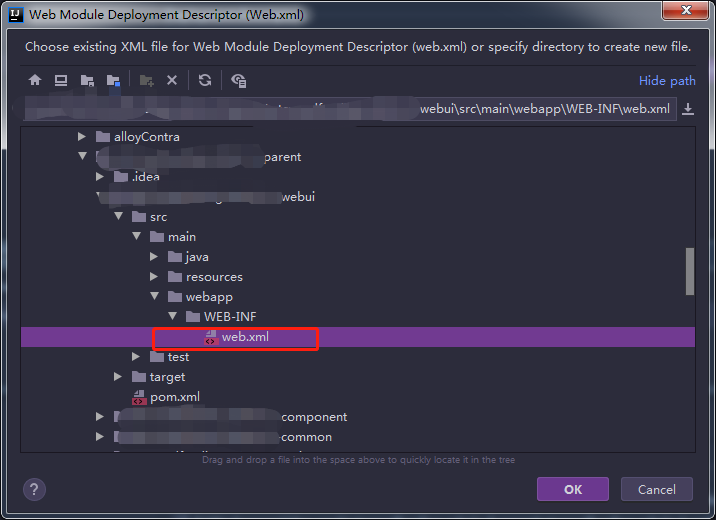Click the Hide path link
This screenshot has width=716, height=520.
pos(667,81)
